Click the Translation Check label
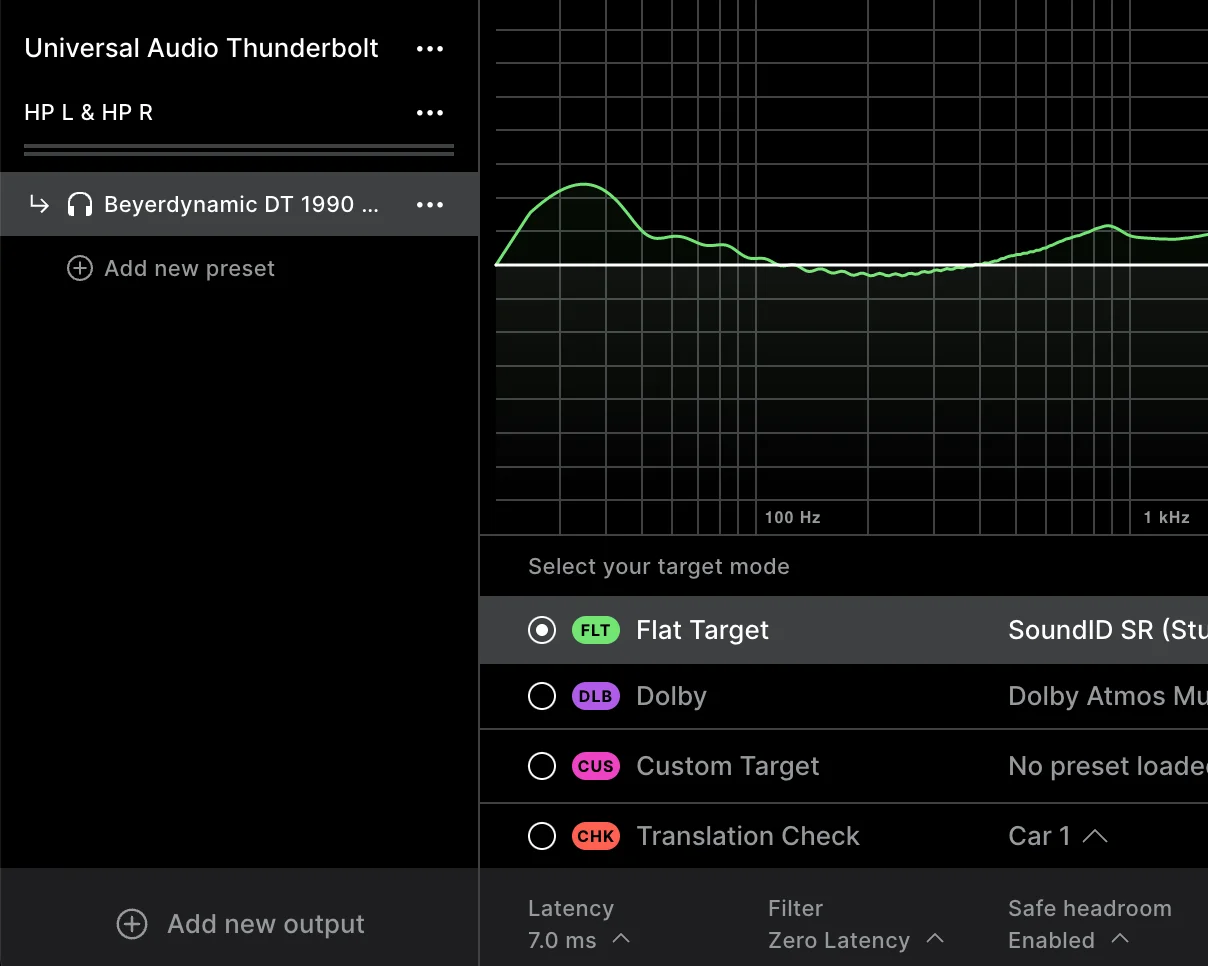The width and height of the screenshot is (1208, 966). point(748,836)
